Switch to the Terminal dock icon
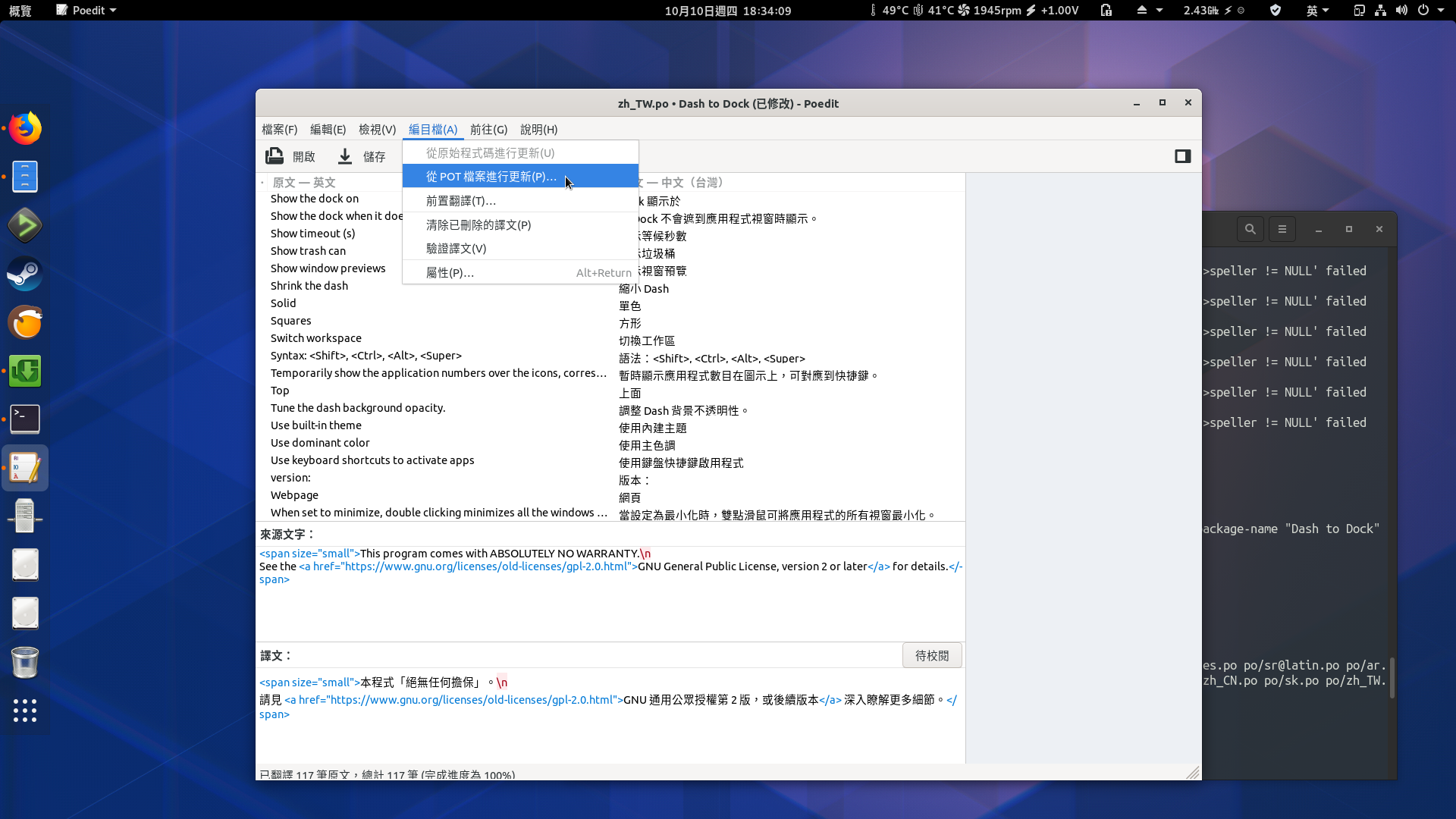Screen dimensions: 1456x819 [25, 419]
